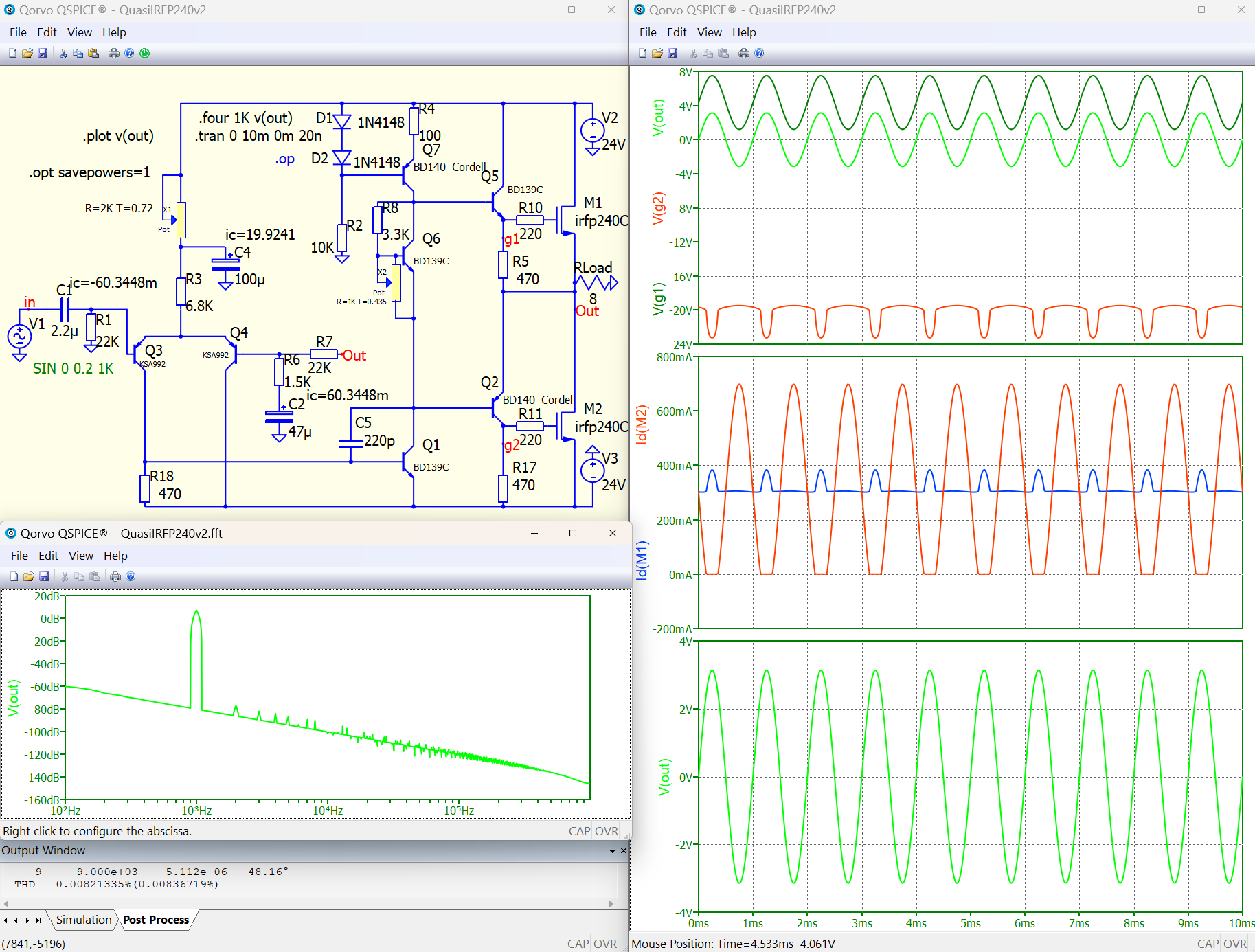Open View menu in schematic window
The image size is (1255, 952).
[x=80, y=32]
